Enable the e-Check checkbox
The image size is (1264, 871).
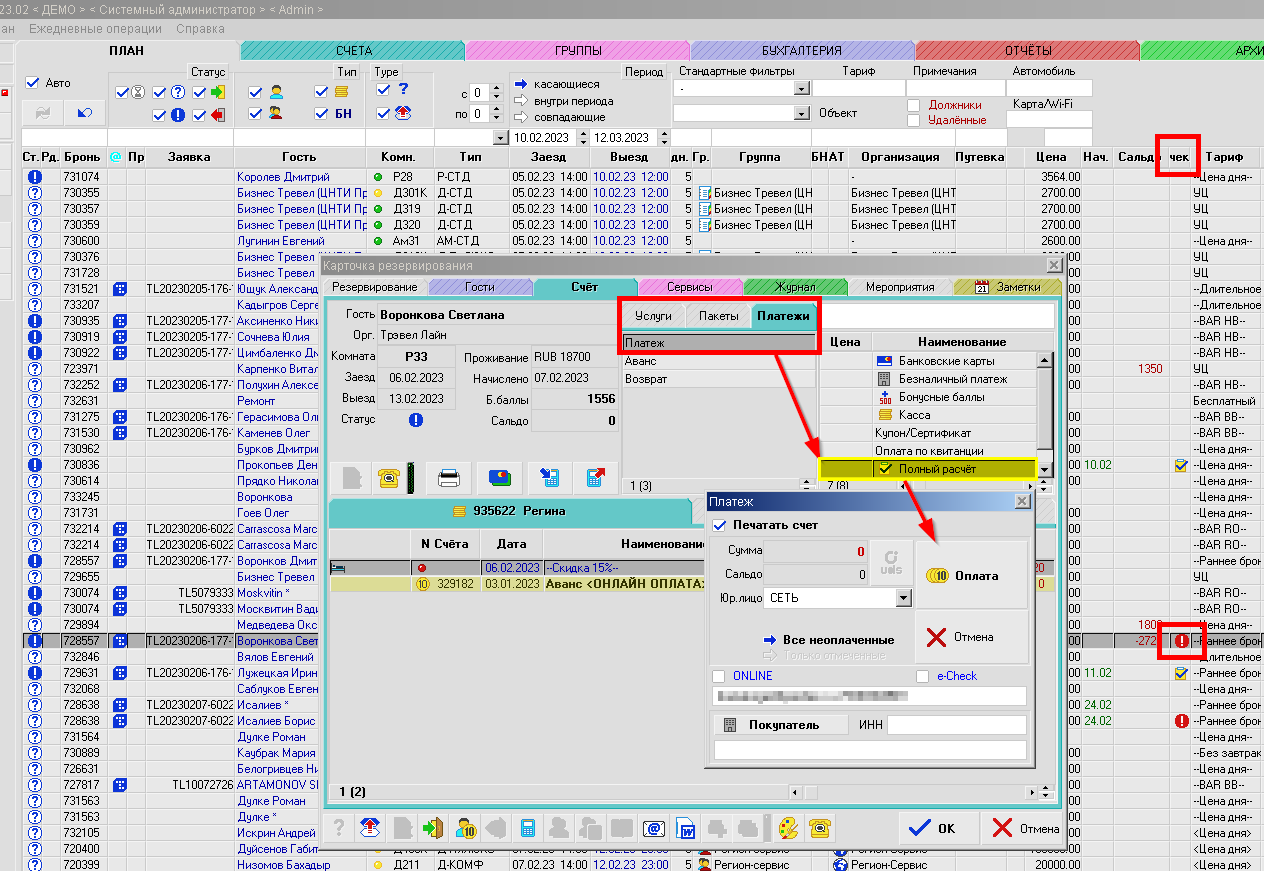(922, 676)
